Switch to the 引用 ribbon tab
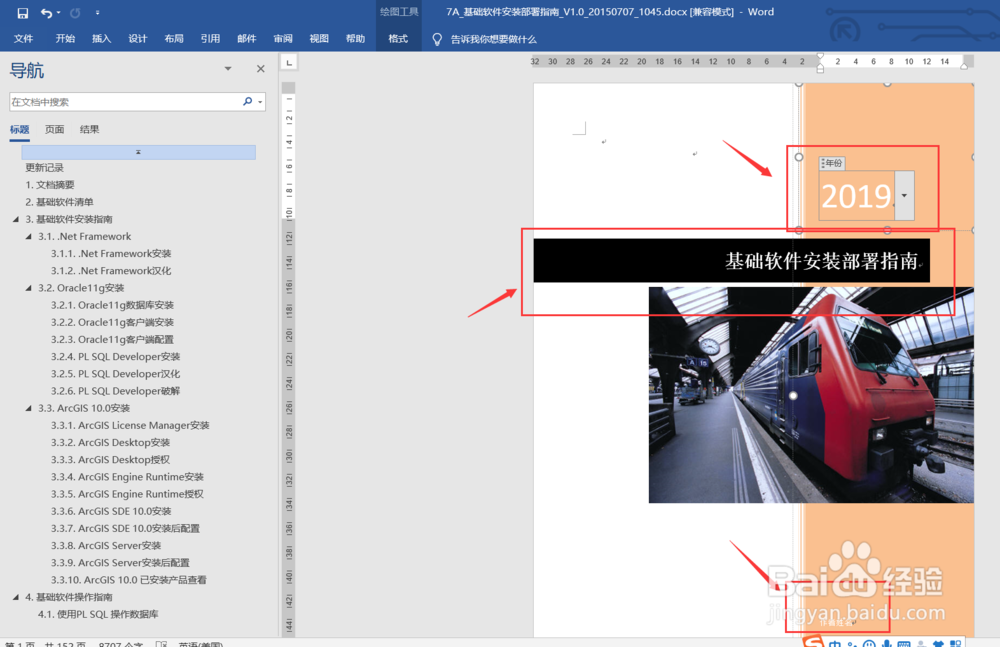The image size is (1000, 647). click(210, 39)
